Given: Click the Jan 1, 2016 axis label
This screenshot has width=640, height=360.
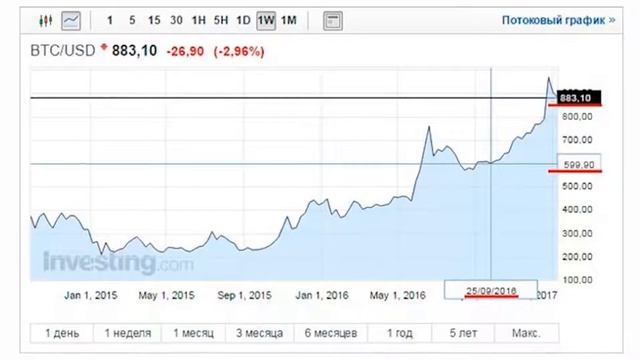Looking at the screenshot, I should click(x=322, y=295).
